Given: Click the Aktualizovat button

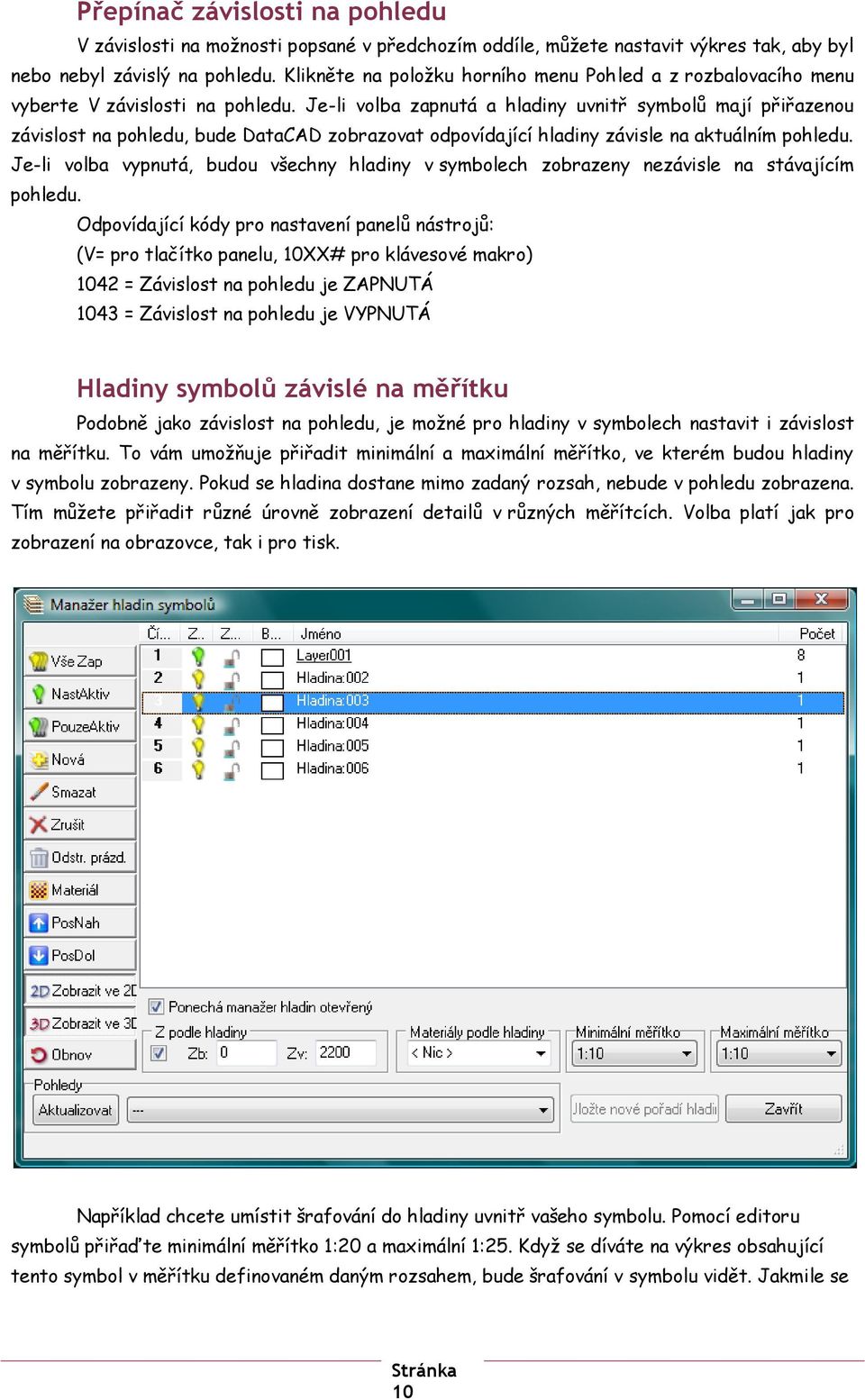Looking at the screenshot, I should coord(76,1110).
